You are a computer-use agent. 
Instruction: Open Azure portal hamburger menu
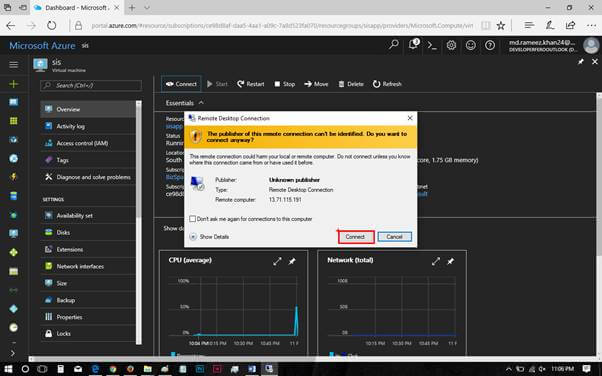13,65
